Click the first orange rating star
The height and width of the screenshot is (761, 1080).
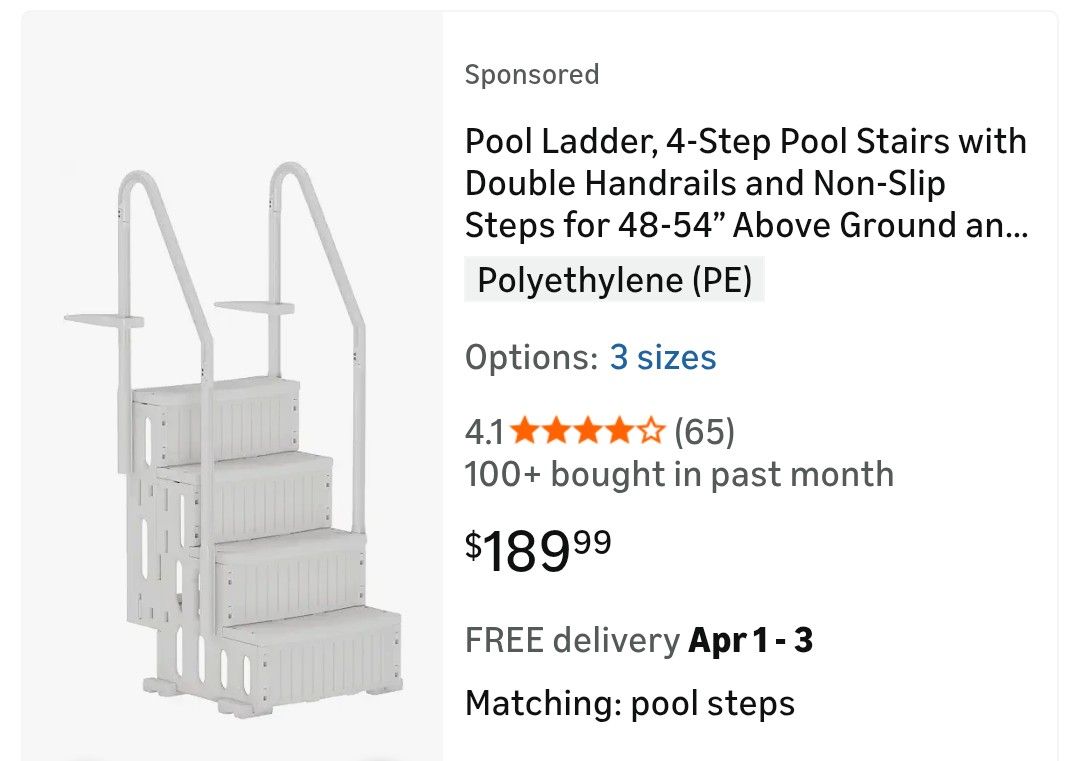click(x=524, y=432)
